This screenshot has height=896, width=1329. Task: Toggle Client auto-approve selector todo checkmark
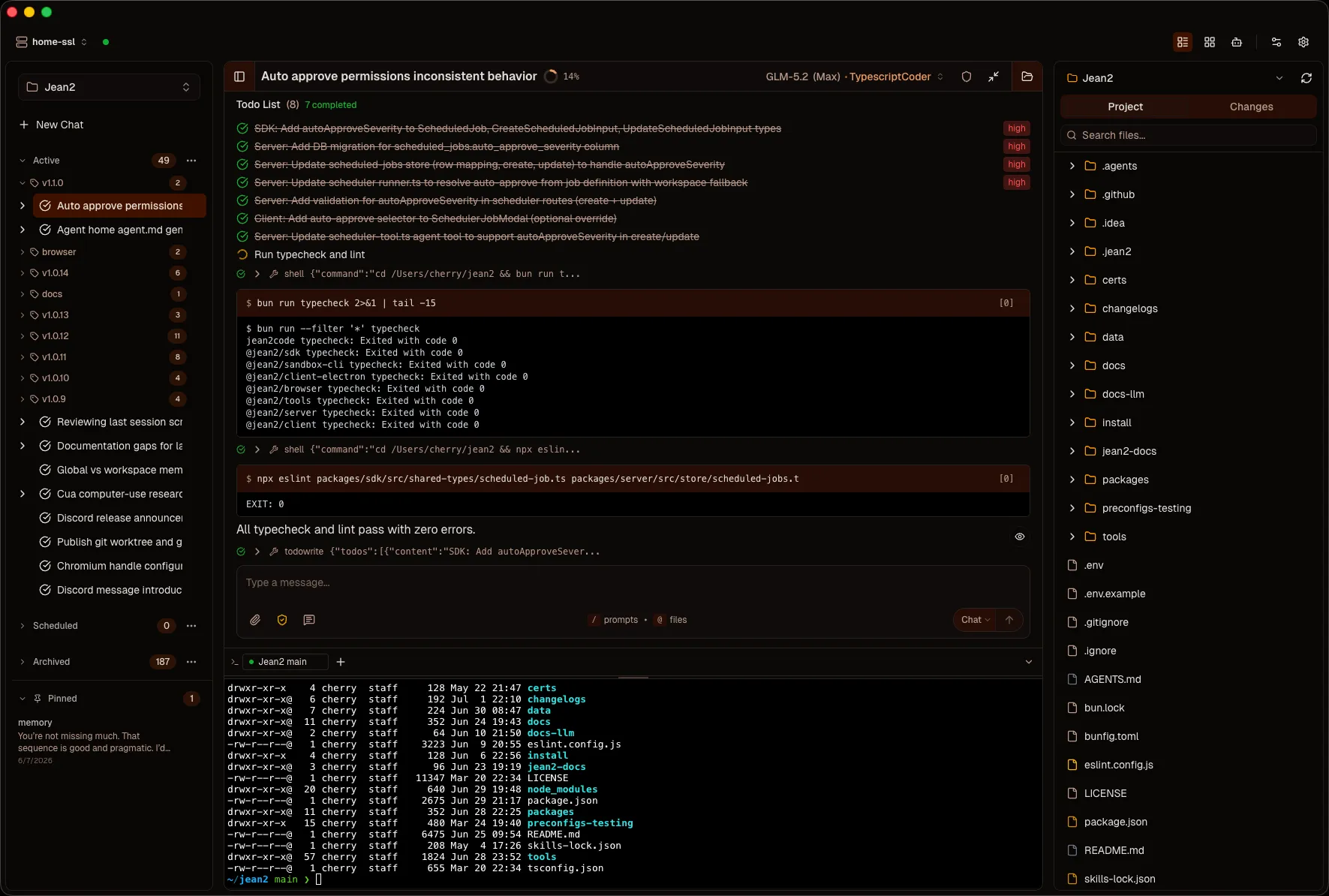tap(242, 218)
